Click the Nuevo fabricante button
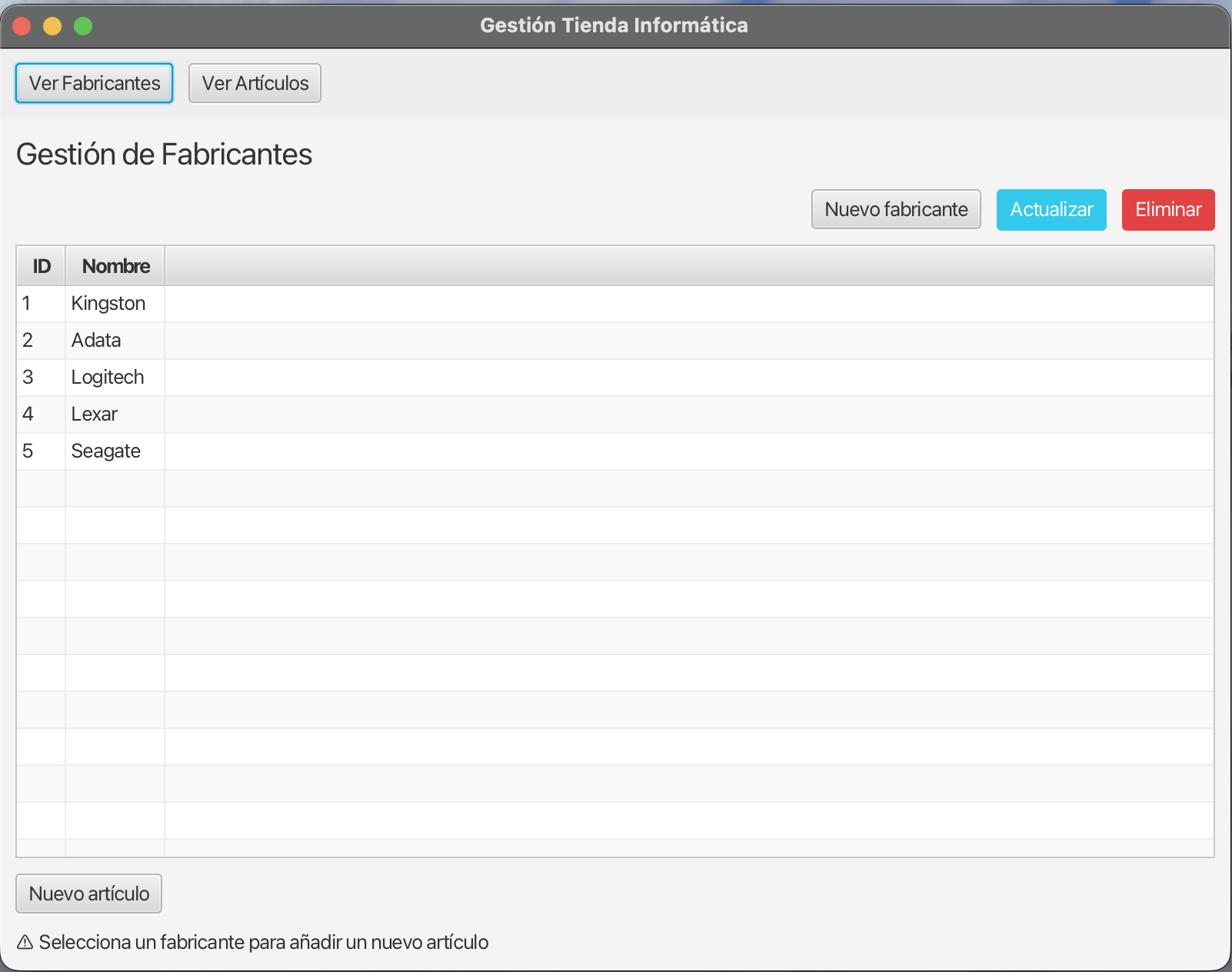The width and height of the screenshot is (1232, 972). click(x=896, y=209)
